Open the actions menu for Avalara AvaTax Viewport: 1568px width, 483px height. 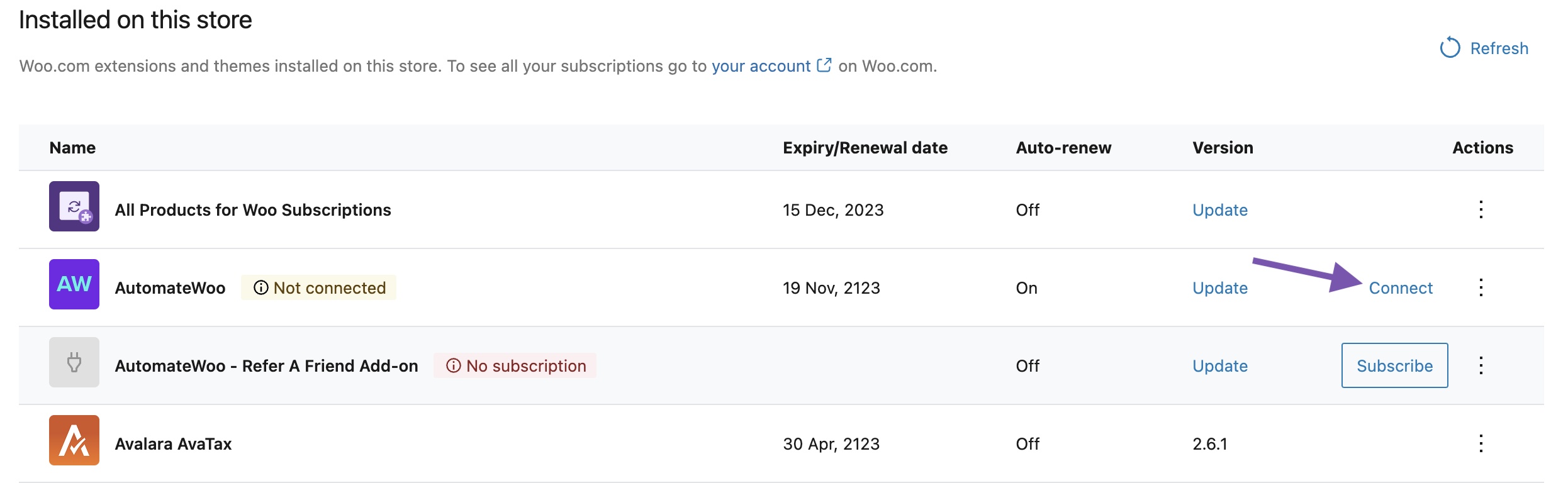[1482, 442]
